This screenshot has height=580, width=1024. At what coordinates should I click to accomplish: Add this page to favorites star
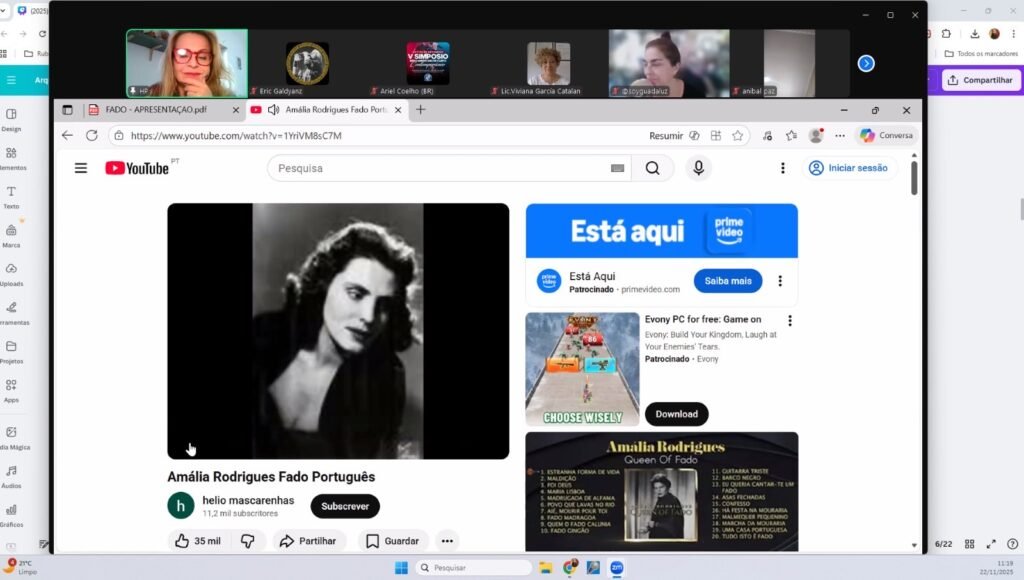pyautogui.click(x=737, y=135)
